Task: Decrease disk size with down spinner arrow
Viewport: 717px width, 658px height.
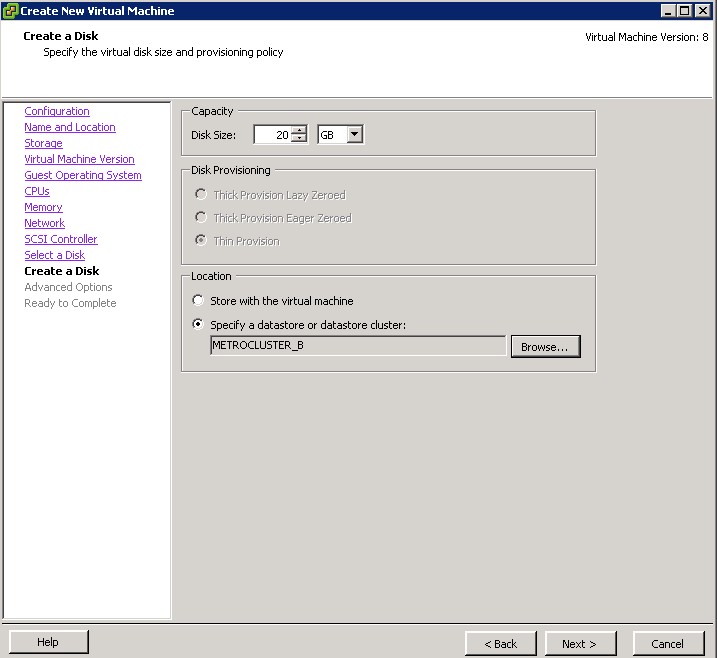Action: click(299, 139)
